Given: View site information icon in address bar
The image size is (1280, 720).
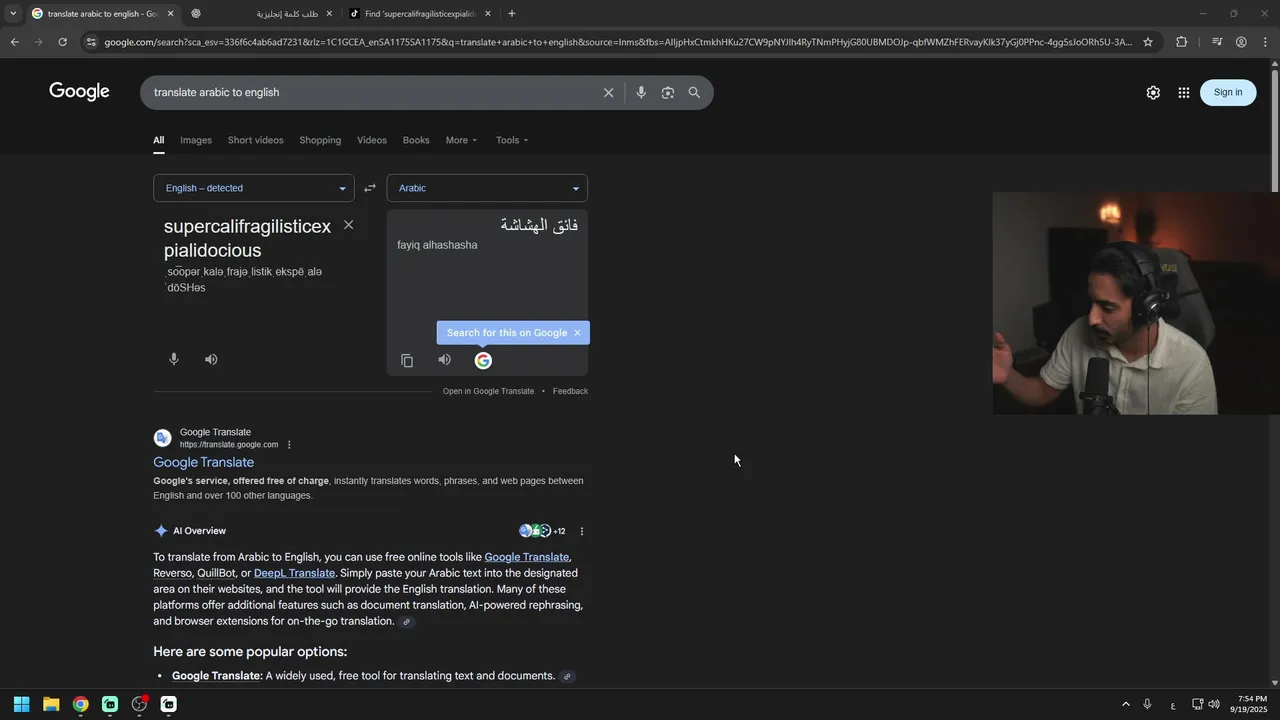Looking at the screenshot, I should [91, 42].
